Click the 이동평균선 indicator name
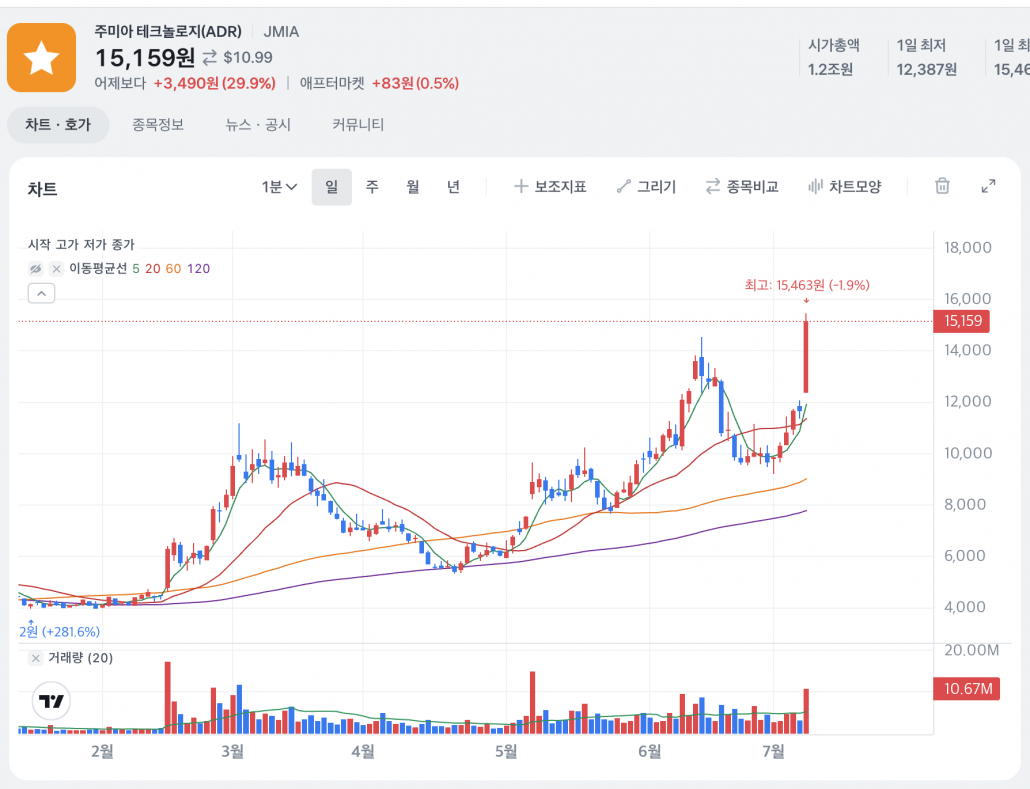Screen dimensions: 1030x789 98,269
